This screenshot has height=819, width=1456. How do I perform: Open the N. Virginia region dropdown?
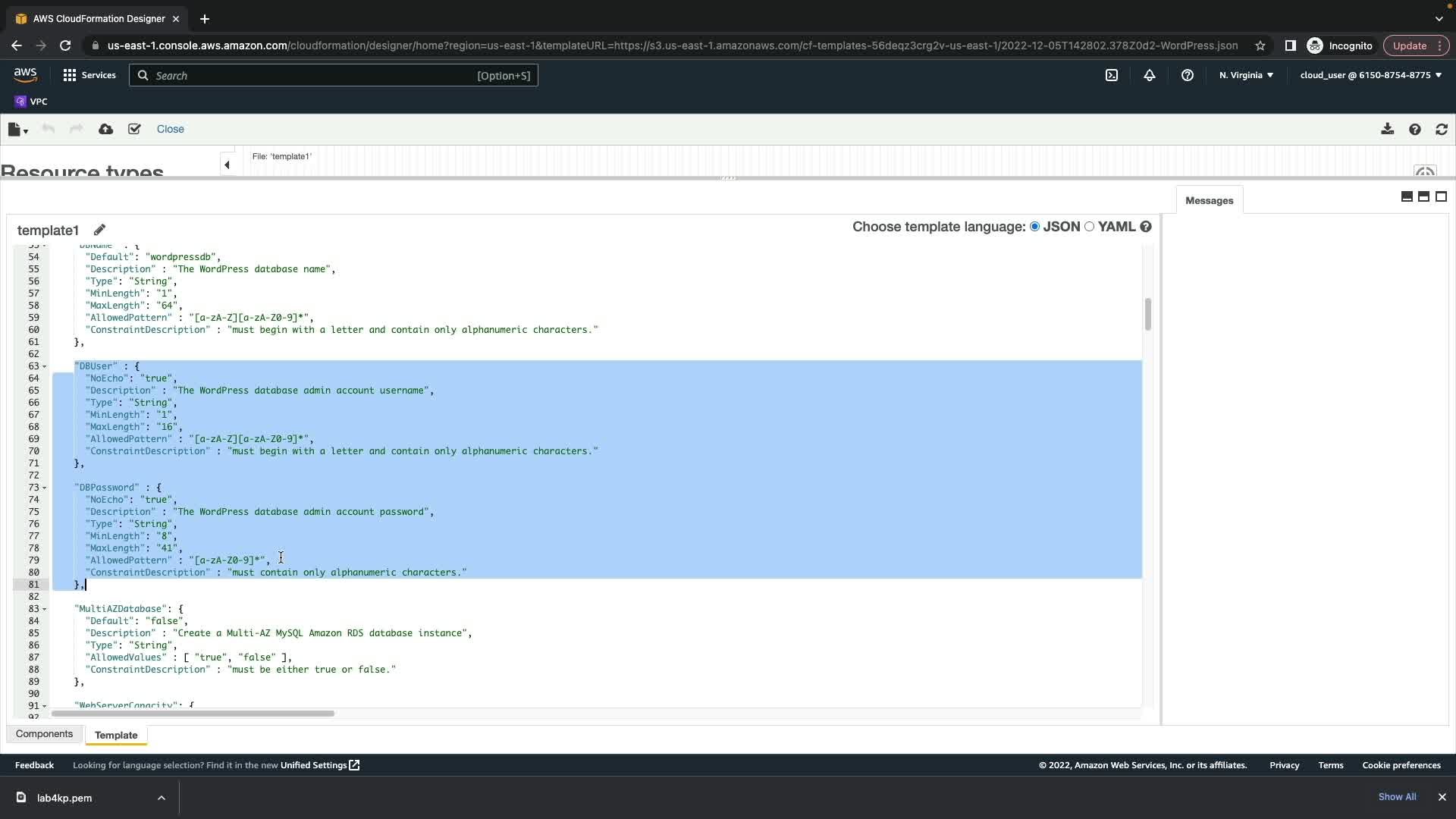(x=1246, y=75)
